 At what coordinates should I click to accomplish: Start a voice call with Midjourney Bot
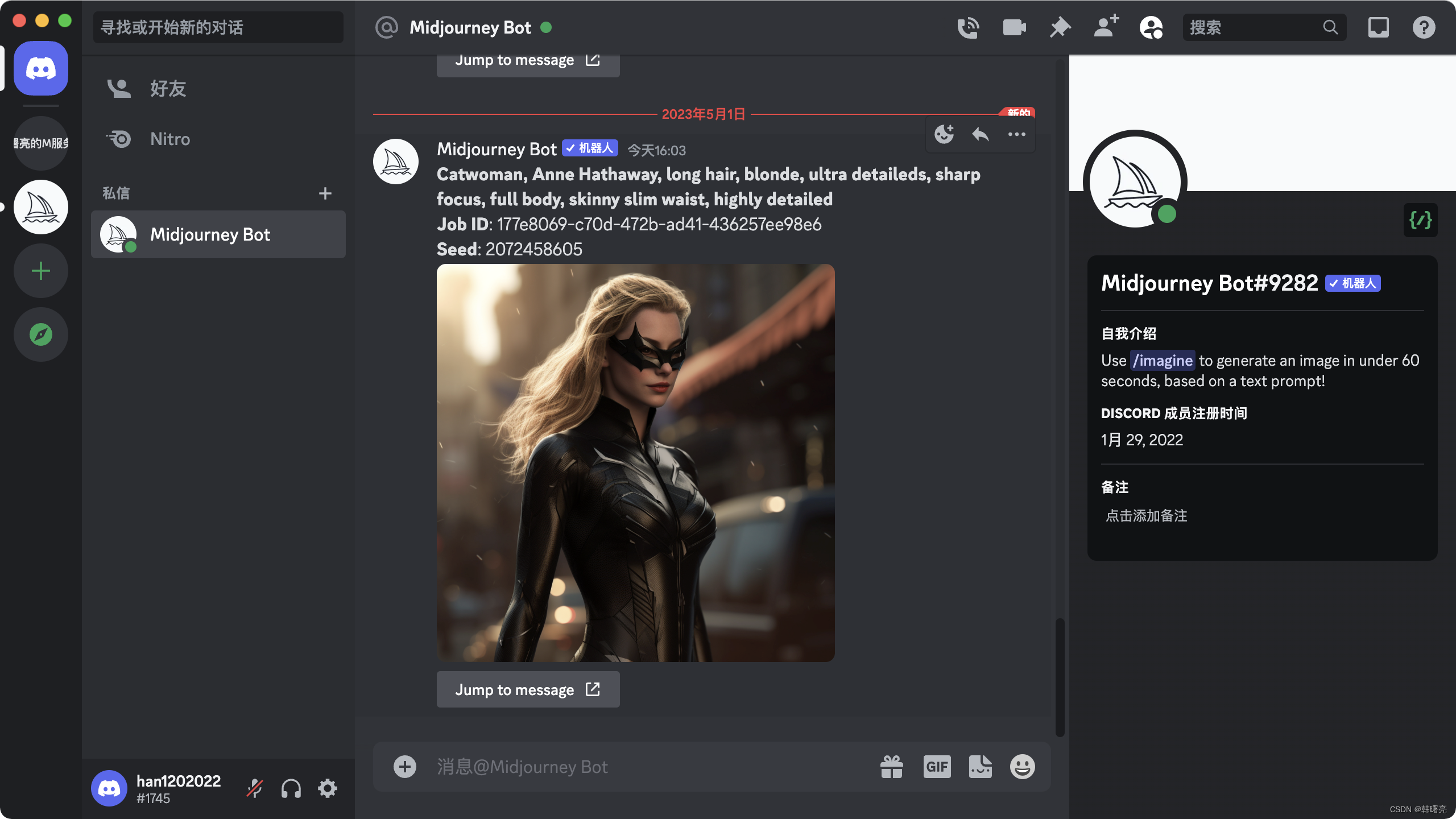point(967,27)
